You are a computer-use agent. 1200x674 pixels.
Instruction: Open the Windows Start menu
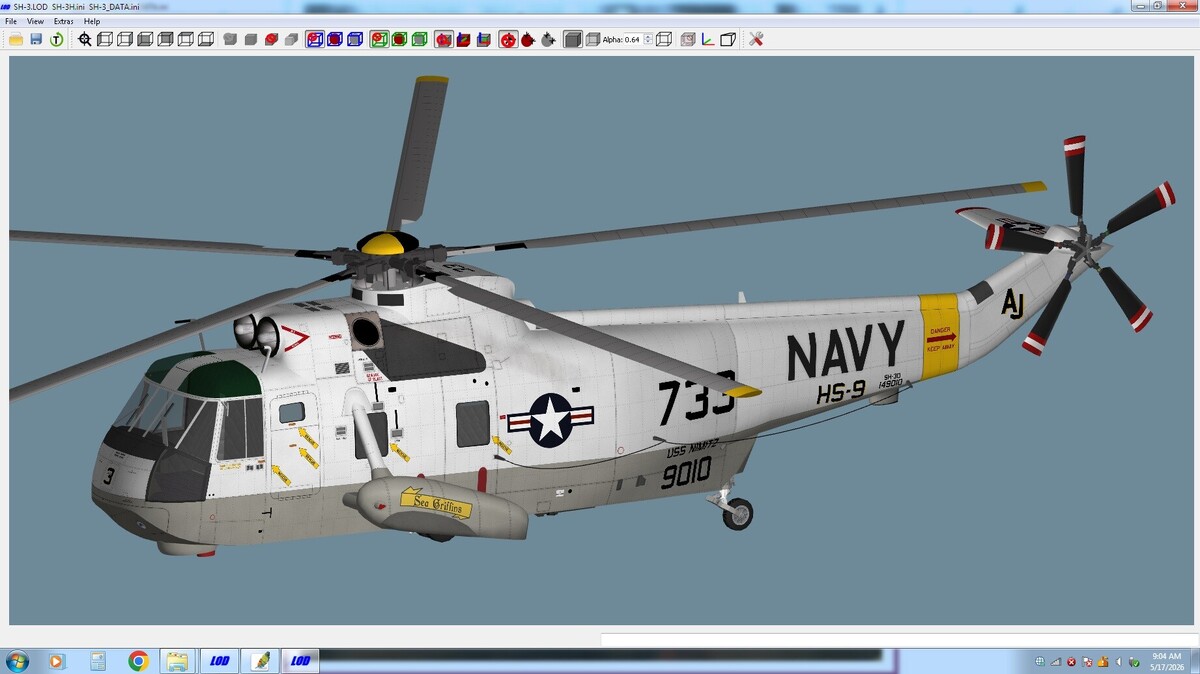(17, 661)
